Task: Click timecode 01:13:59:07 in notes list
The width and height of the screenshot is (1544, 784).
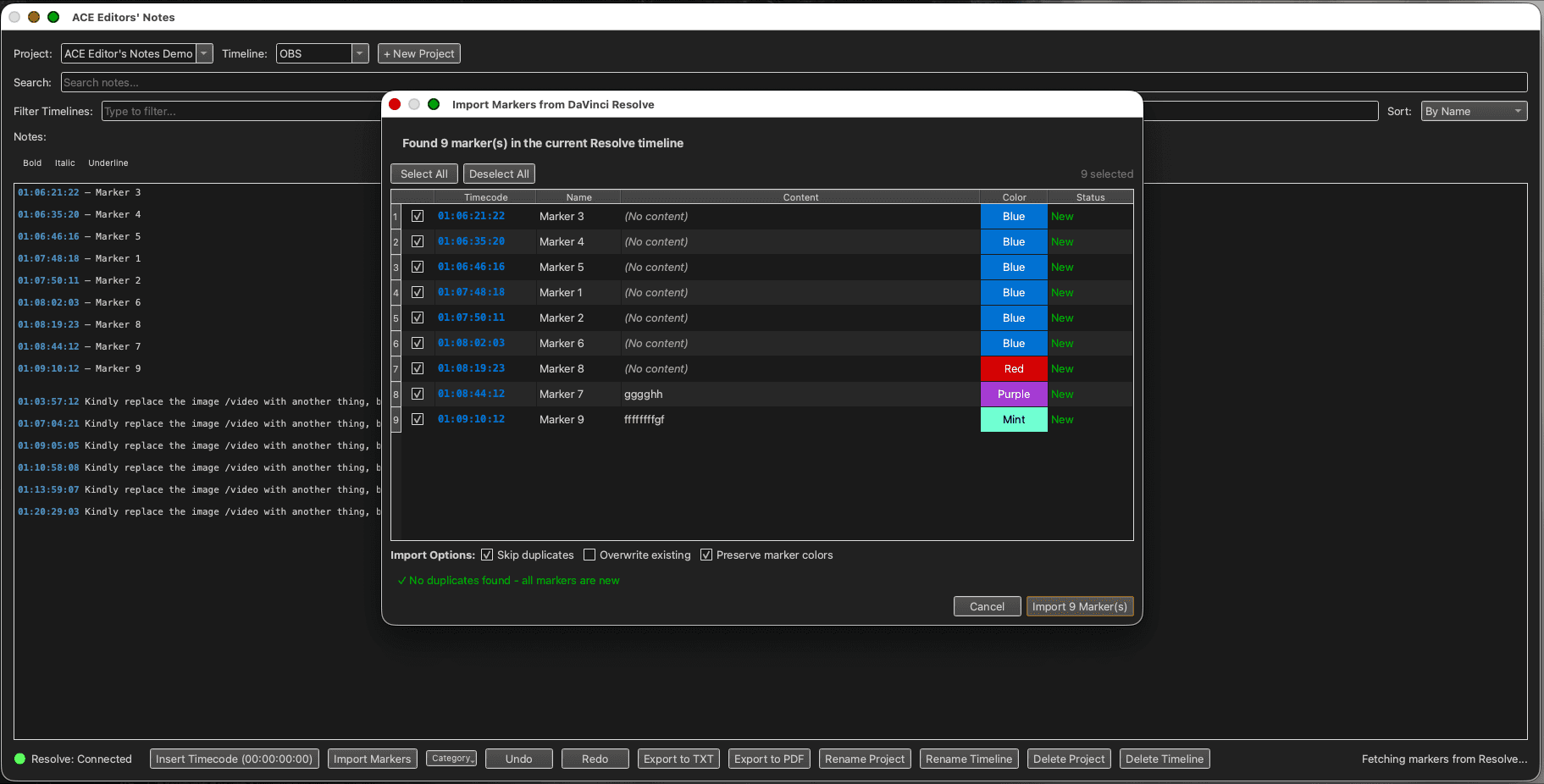Action: [x=48, y=489]
